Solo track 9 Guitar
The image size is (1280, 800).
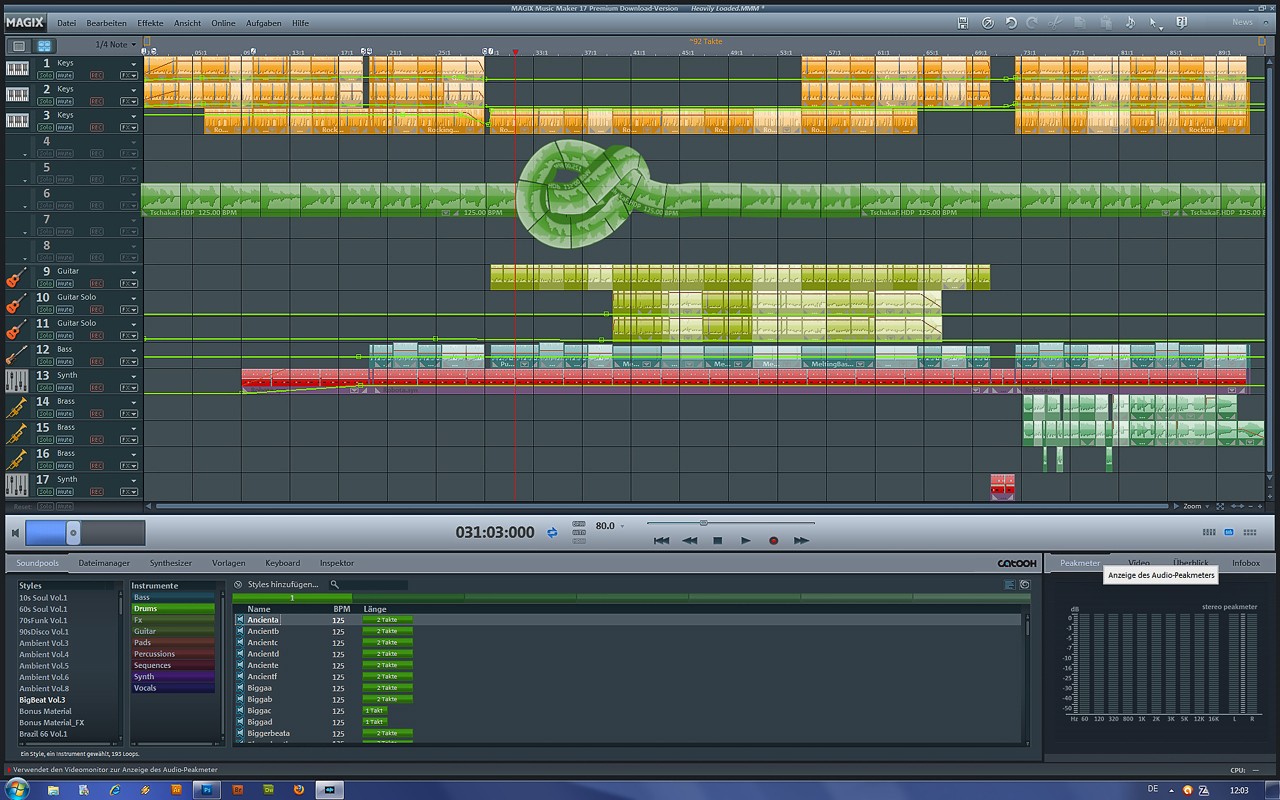[x=46, y=283]
